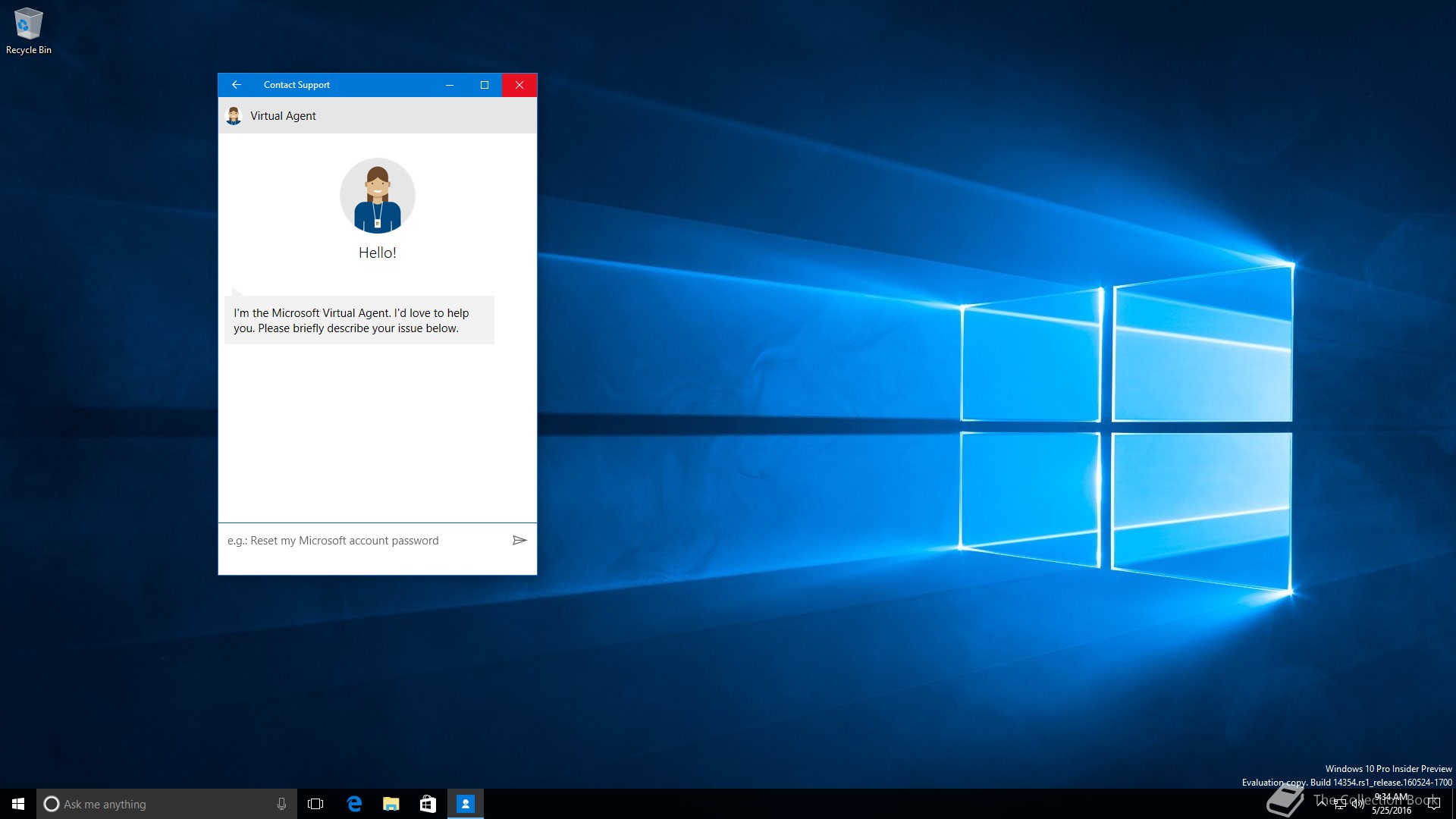Click the Cortana microphone icon
1456x819 pixels.
coord(281,804)
